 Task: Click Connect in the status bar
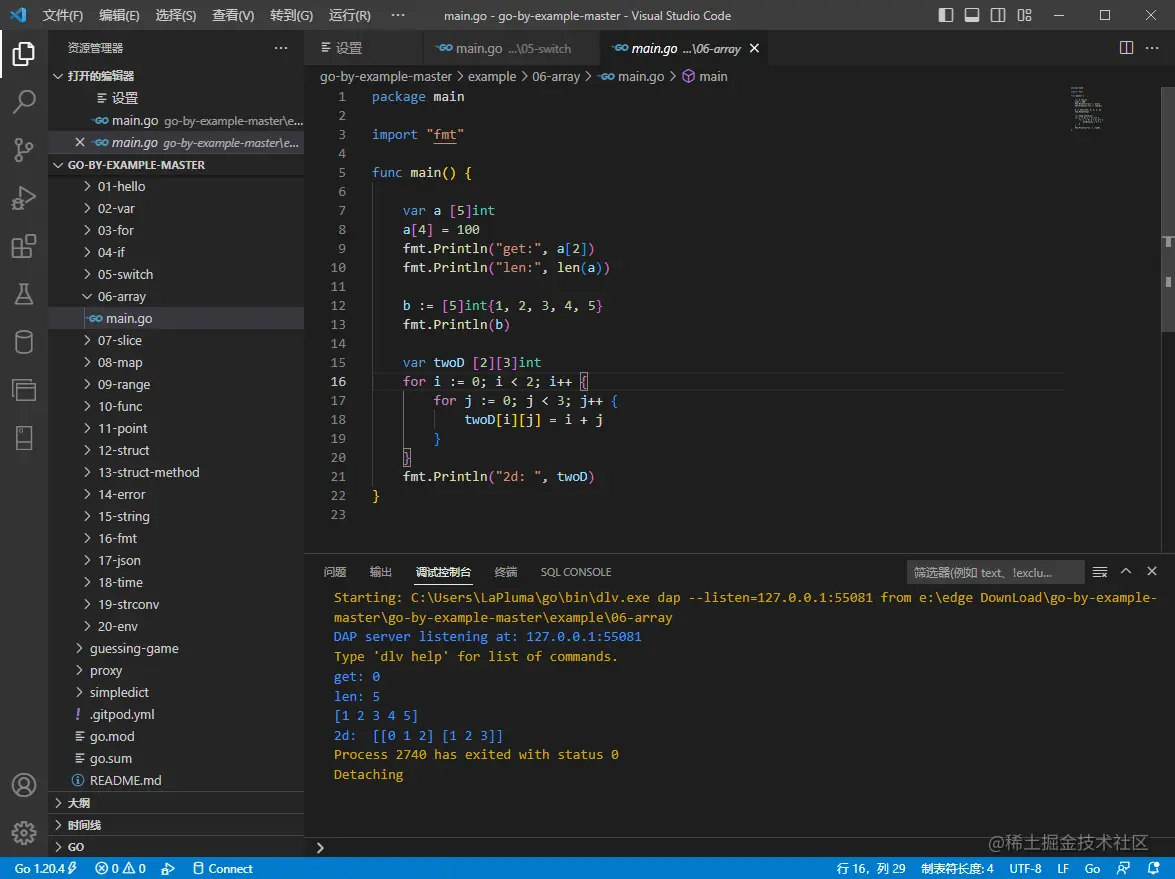[223, 868]
